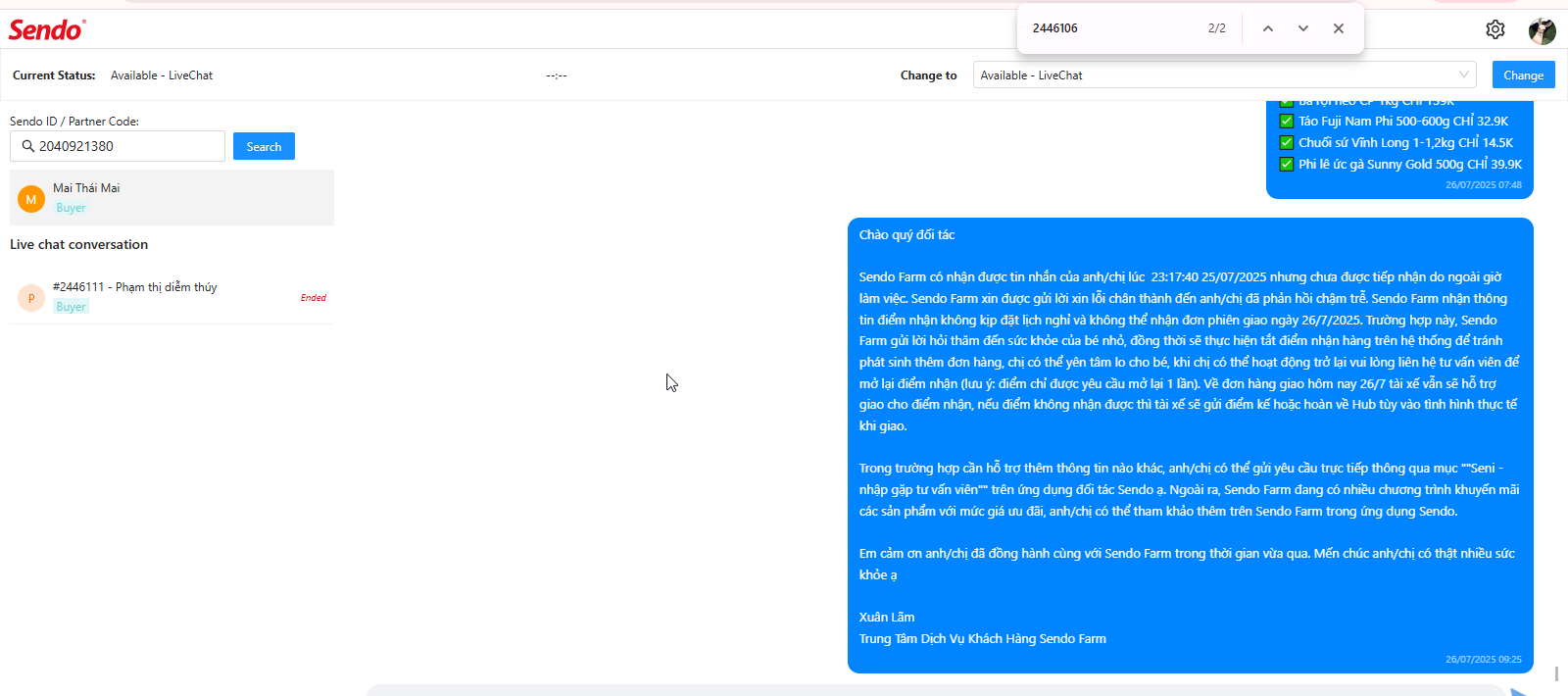Click the P avatar of conversation
The height and width of the screenshot is (696, 1568).
tap(31, 298)
